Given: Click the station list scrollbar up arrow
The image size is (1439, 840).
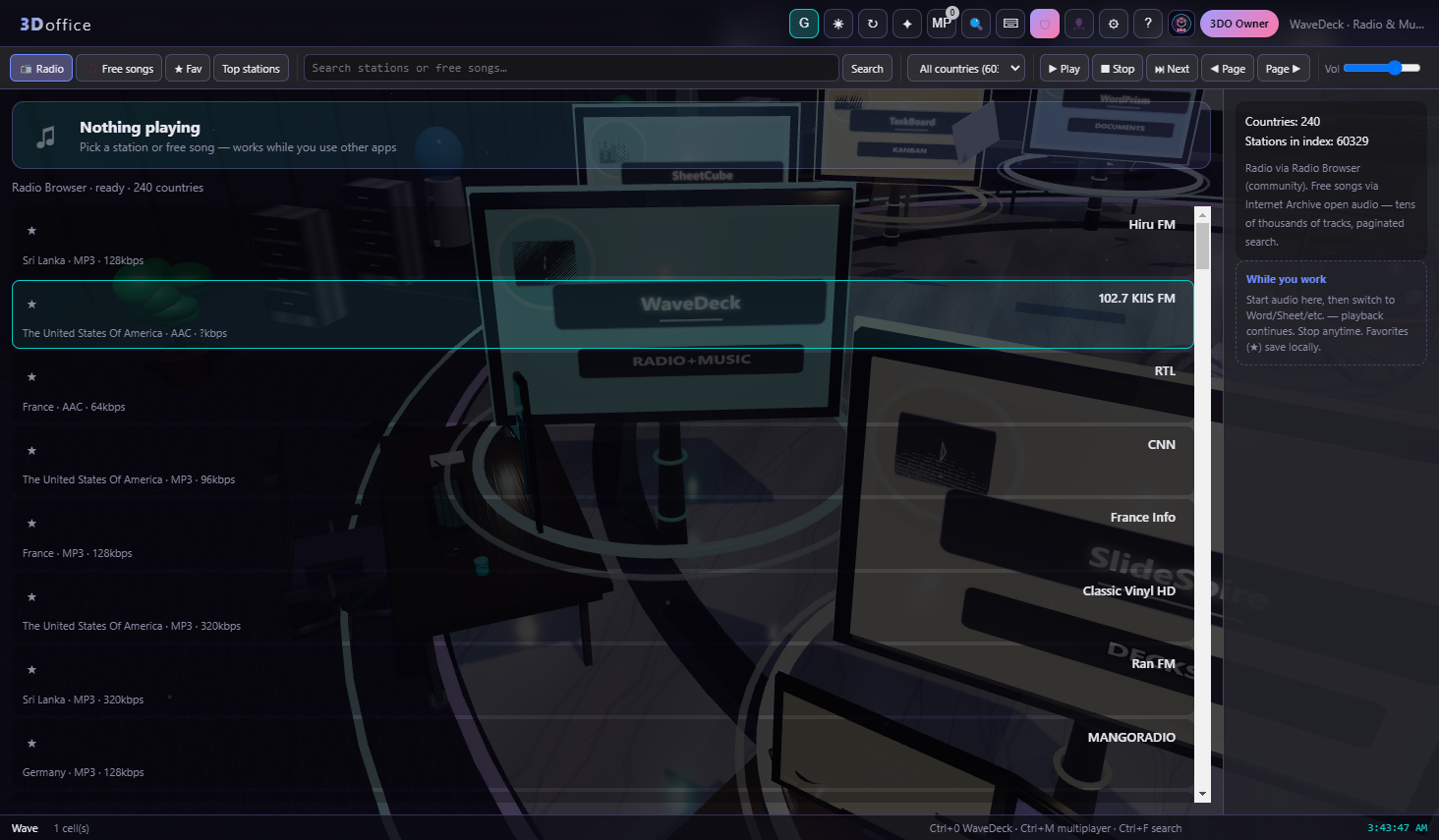Looking at the screenshot, I should coord(1202,214).
